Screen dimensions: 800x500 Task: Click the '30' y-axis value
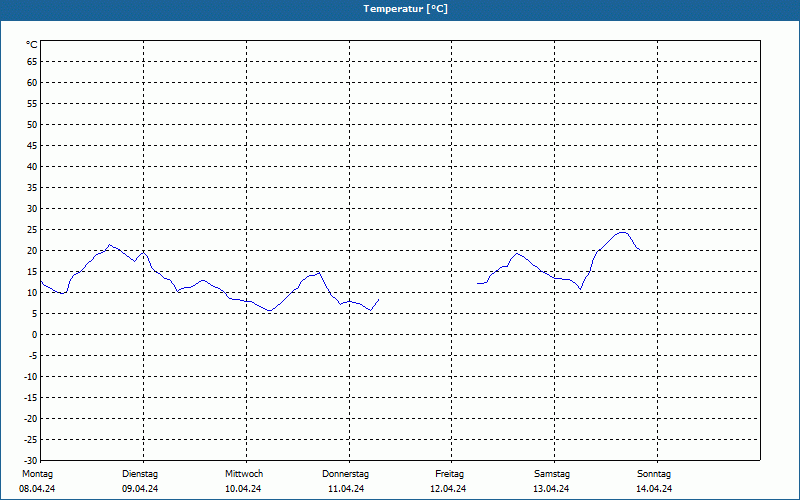[x=32, y=209]
